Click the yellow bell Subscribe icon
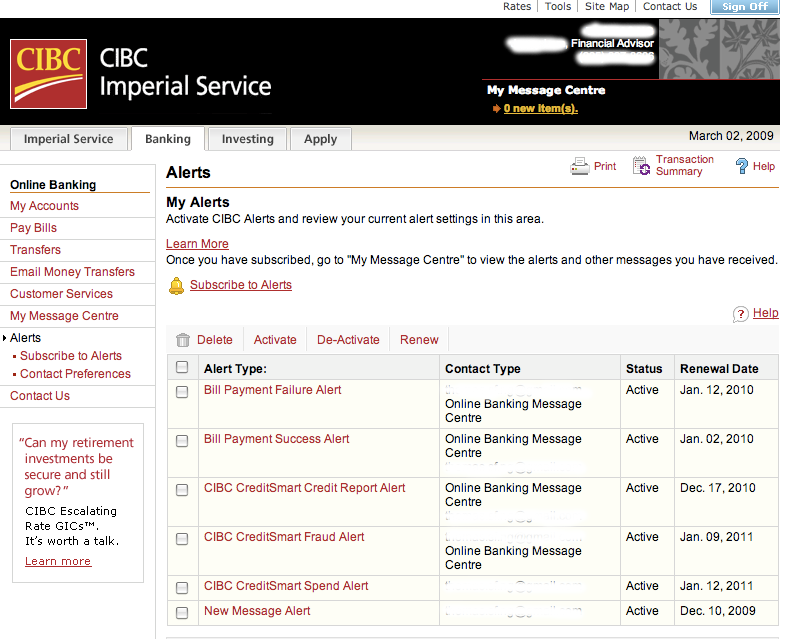This screenshot has width=800, height=639. [176, 285]
